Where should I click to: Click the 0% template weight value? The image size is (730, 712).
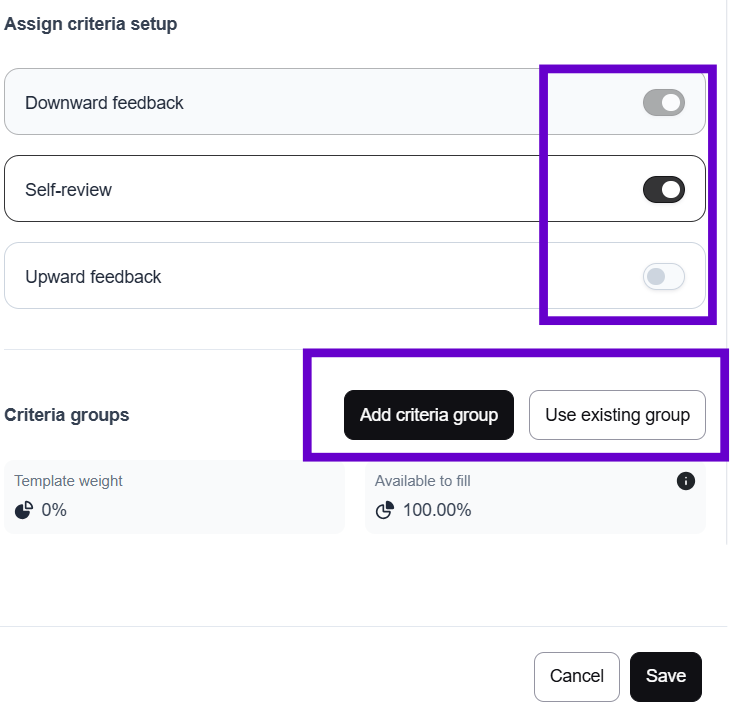pos(54,510)
